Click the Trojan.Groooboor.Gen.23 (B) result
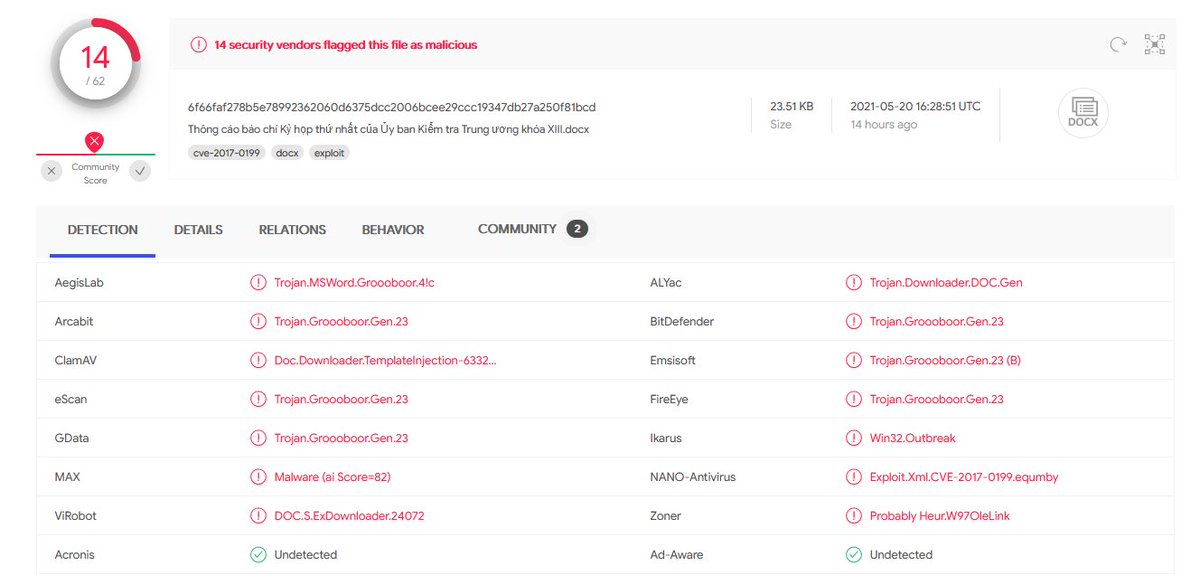Screen dimensions: 1200x575 pyautogui.click(x=945, y=360)
